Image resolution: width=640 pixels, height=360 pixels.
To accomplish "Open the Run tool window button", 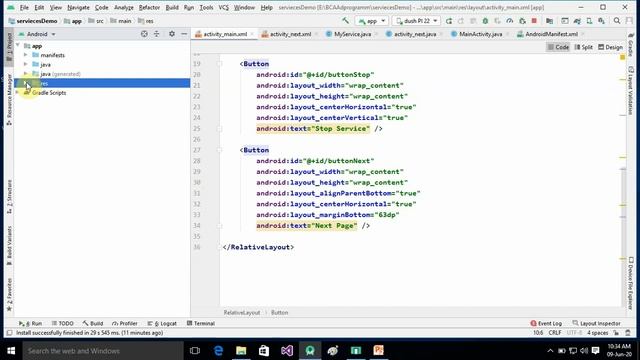I will (x=31, y=323).
